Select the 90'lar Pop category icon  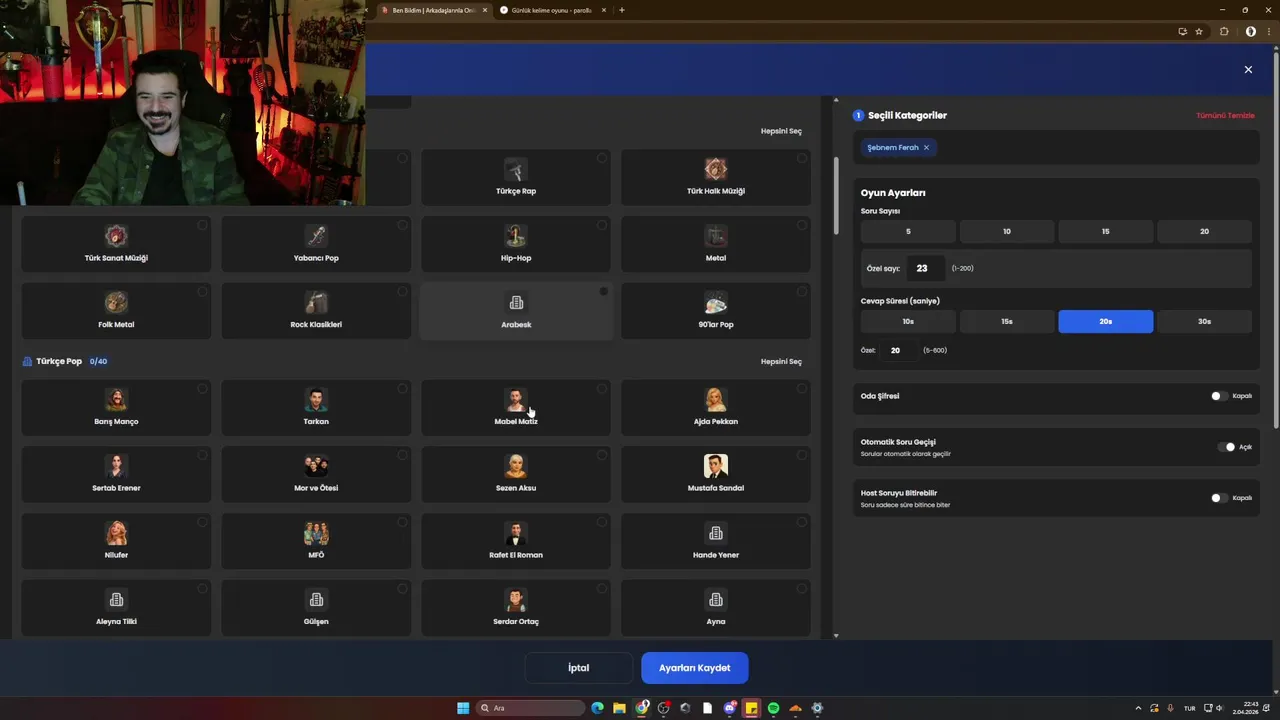[716, 302]
